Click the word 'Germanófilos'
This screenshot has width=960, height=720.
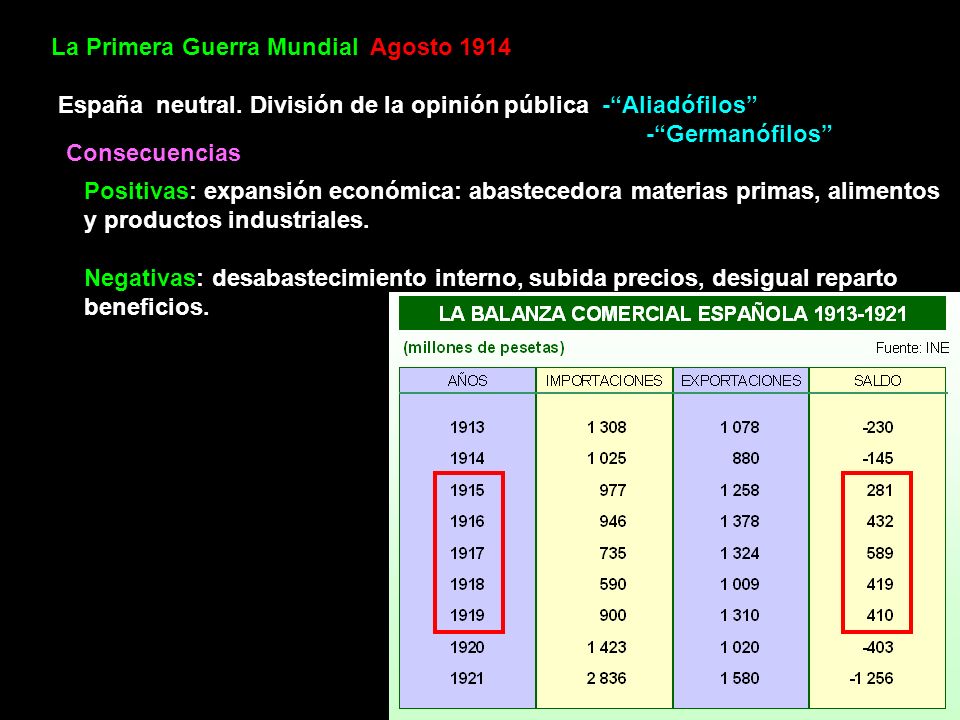(743, 133)
